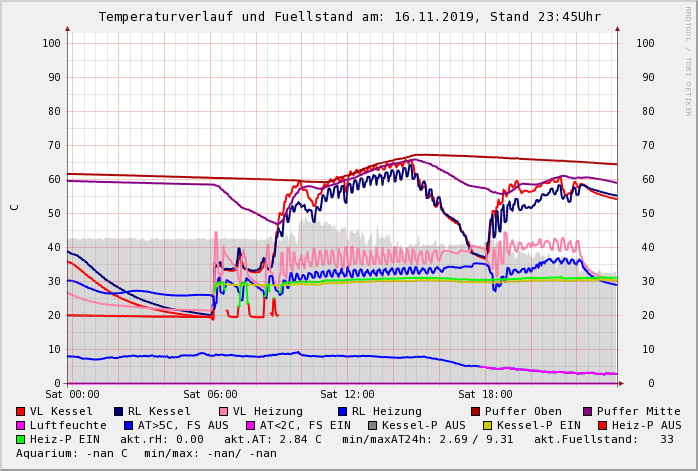The height and width of the screenshot is (471, 698).
Task: Click the AT<2C, FS EIN legend swatch
Action: click(x=252, y=425)
